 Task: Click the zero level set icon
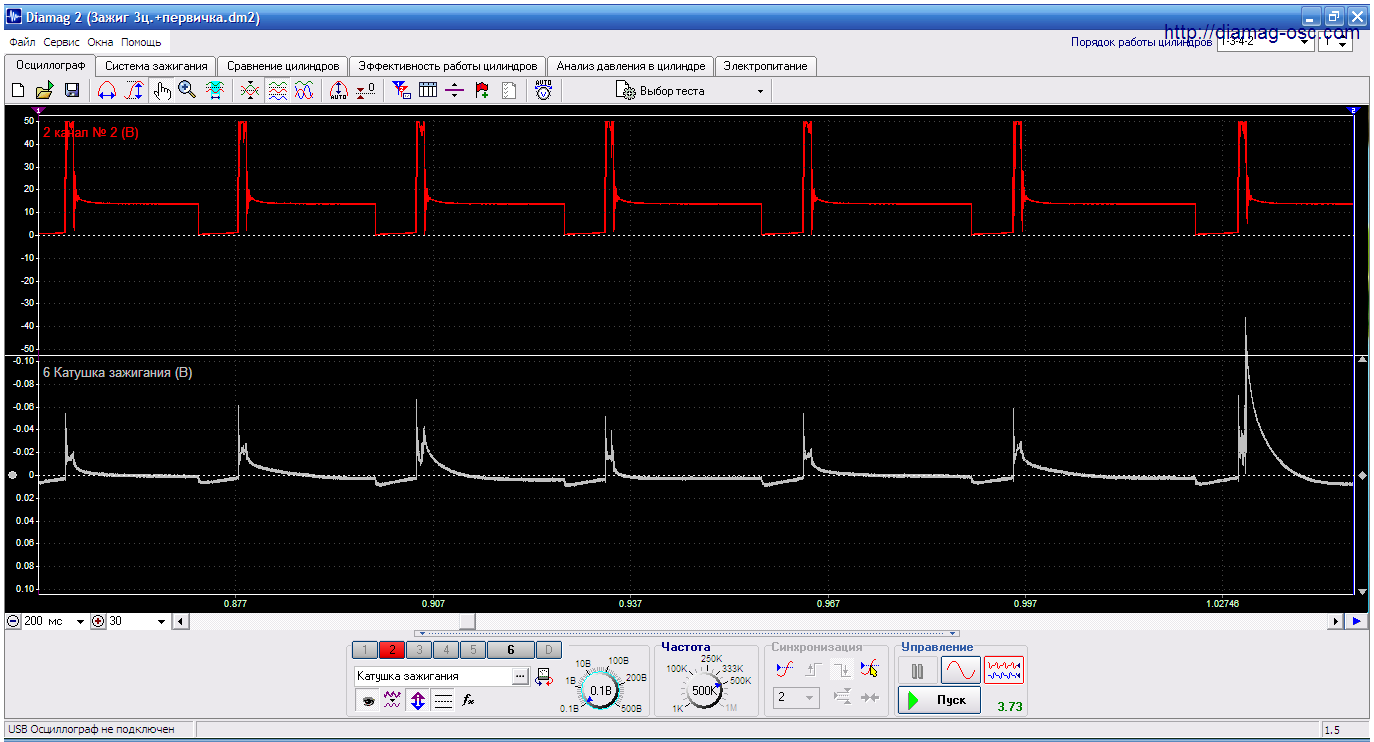(x=366, y=91)
